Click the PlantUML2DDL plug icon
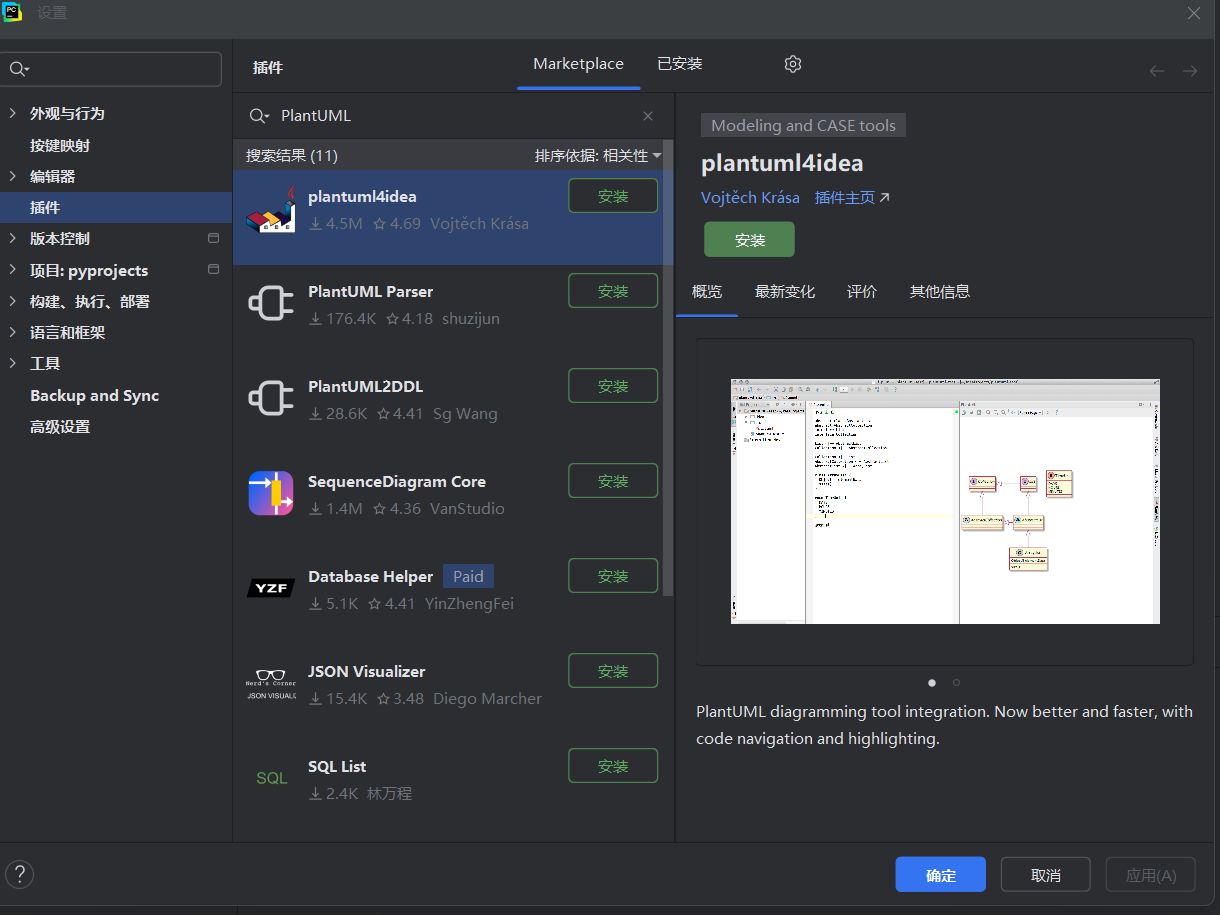 (271, 399)
